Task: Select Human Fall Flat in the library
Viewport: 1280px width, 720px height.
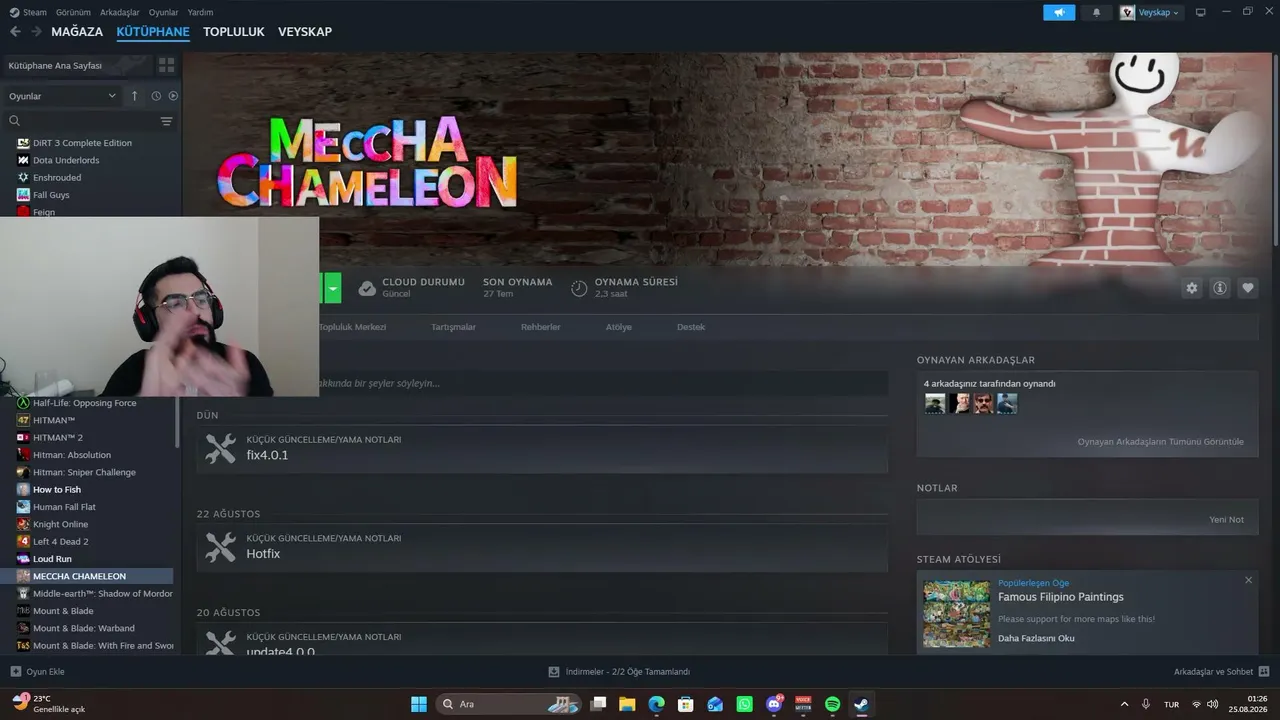Action: pyautogui.click(x=64, y=507)
